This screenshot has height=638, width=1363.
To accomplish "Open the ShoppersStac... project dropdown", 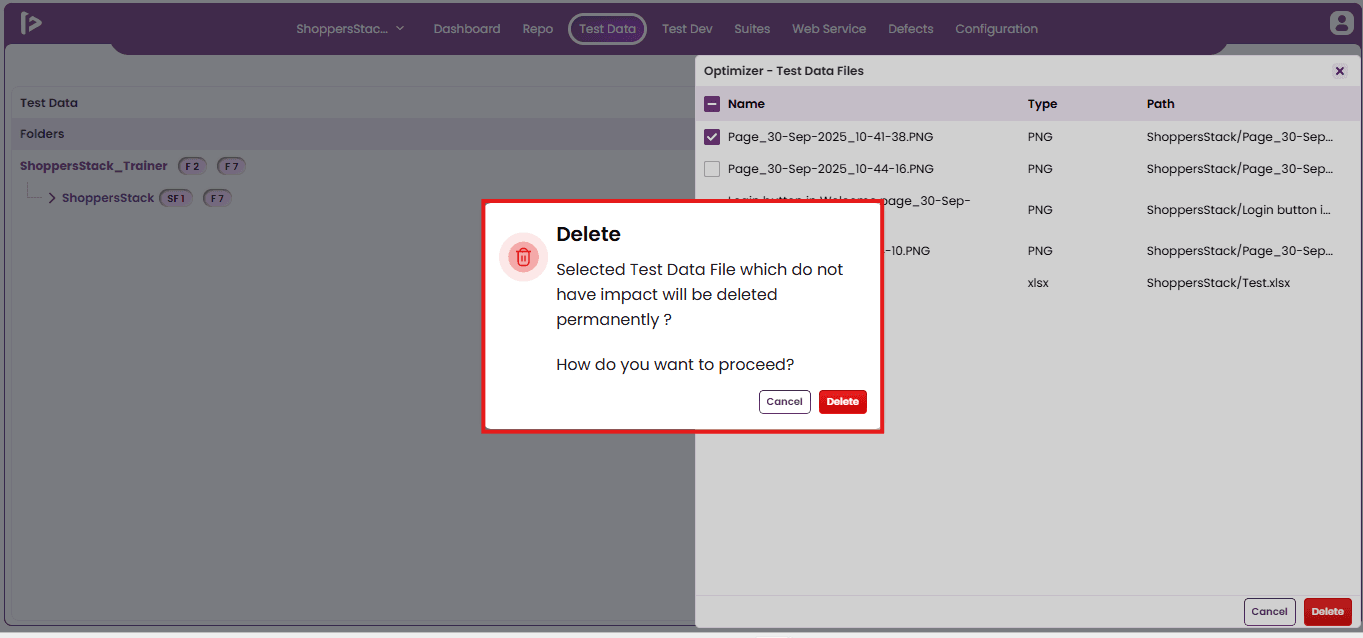I will [350, 29].
